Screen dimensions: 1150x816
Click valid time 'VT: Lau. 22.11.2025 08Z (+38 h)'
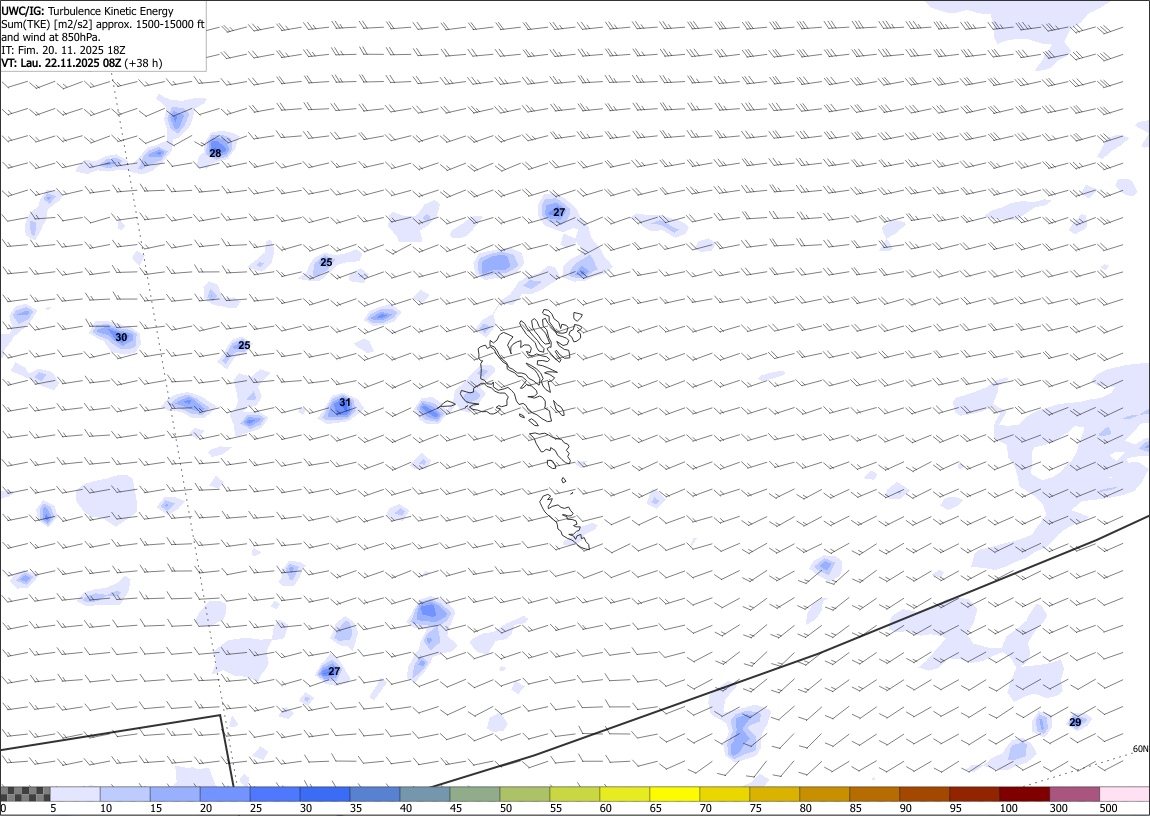coord(82,64)
